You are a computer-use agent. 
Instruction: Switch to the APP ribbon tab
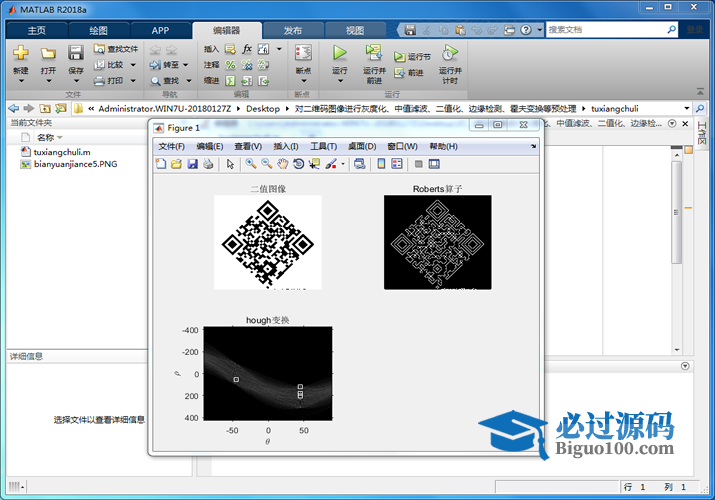pyautogui.click(x=161, y=31)
